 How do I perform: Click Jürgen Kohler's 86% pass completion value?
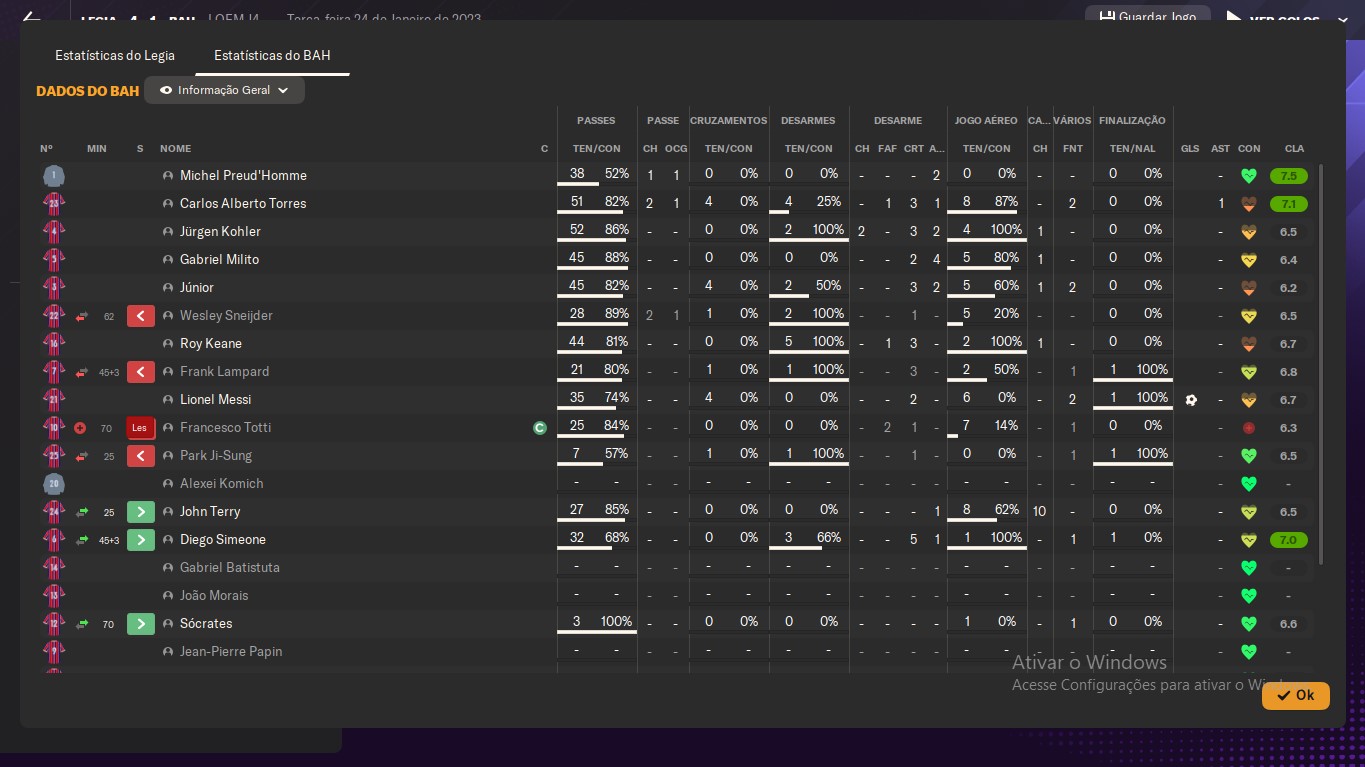[617, 230]
